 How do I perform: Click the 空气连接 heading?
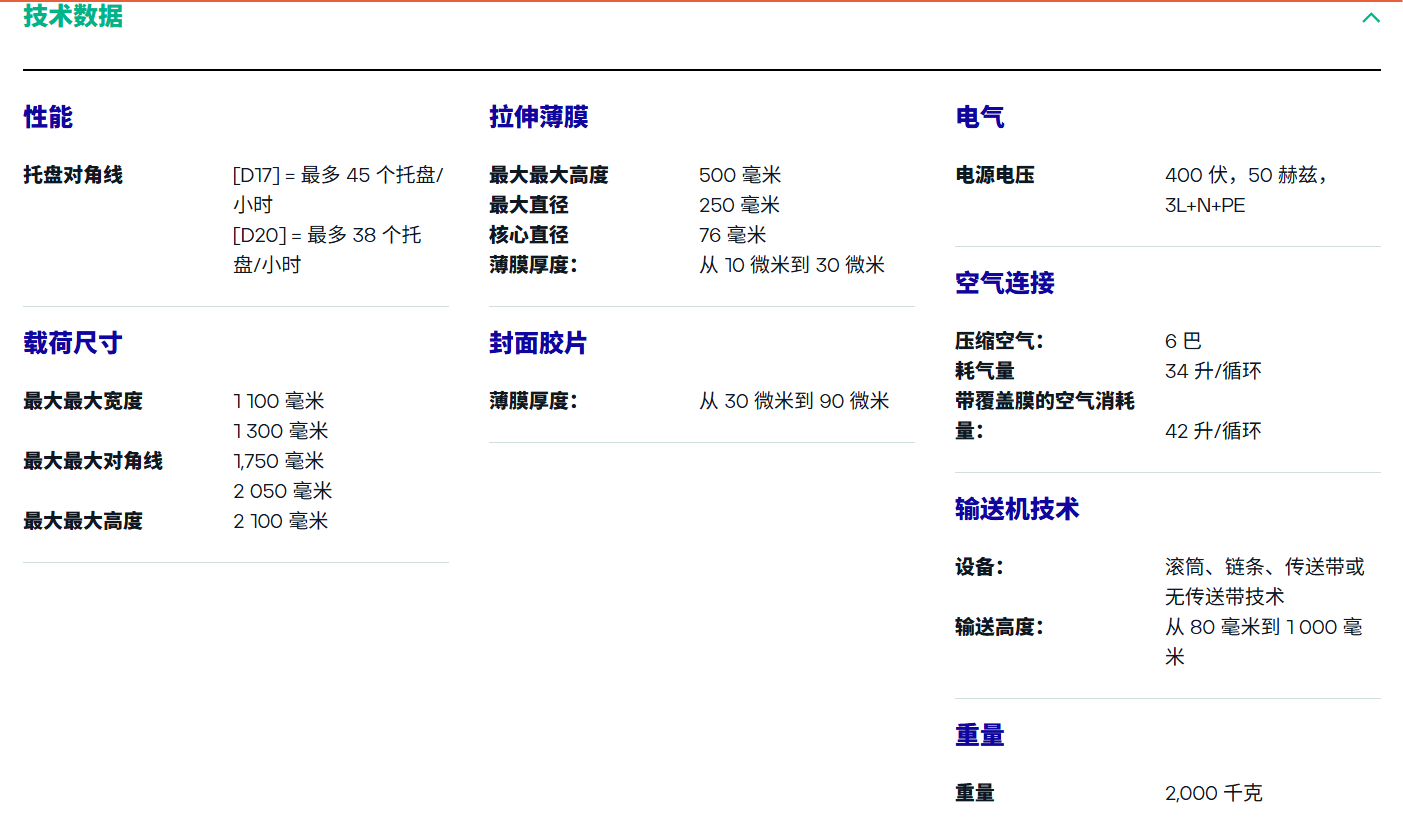(x=1004, y=283)
